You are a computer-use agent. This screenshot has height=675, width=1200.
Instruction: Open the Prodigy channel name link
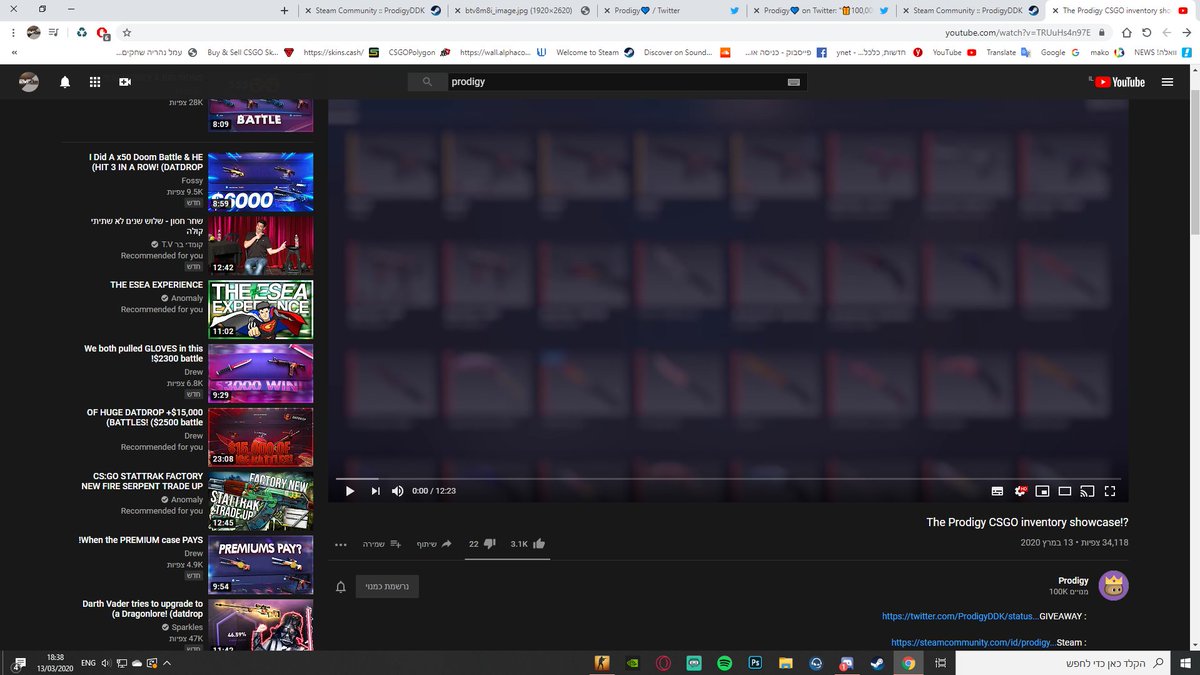pos(1073,580)
